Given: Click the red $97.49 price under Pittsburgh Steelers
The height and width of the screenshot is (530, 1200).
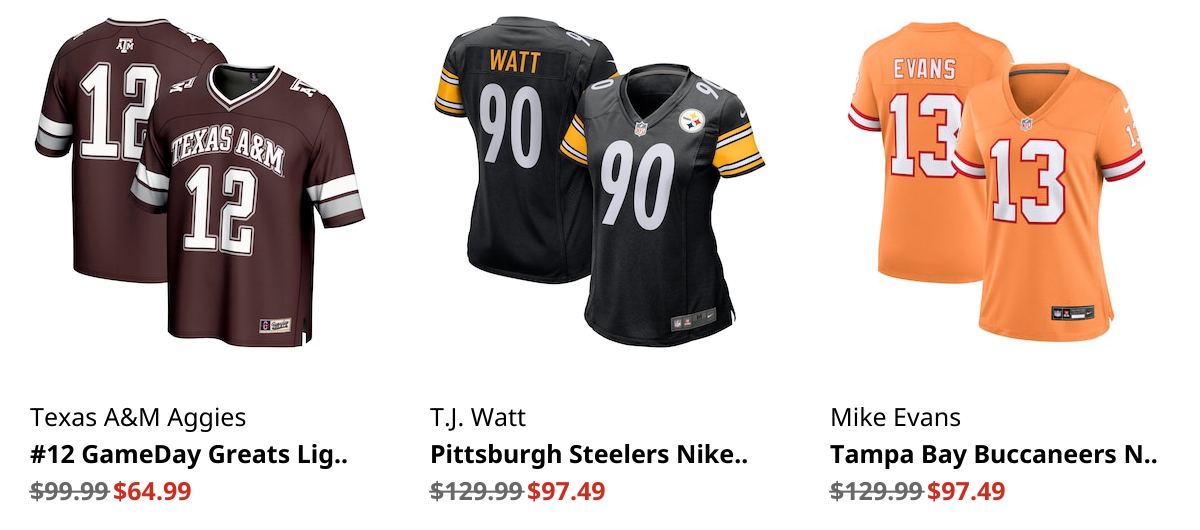Looking at the screenshot, I should 566,491.
